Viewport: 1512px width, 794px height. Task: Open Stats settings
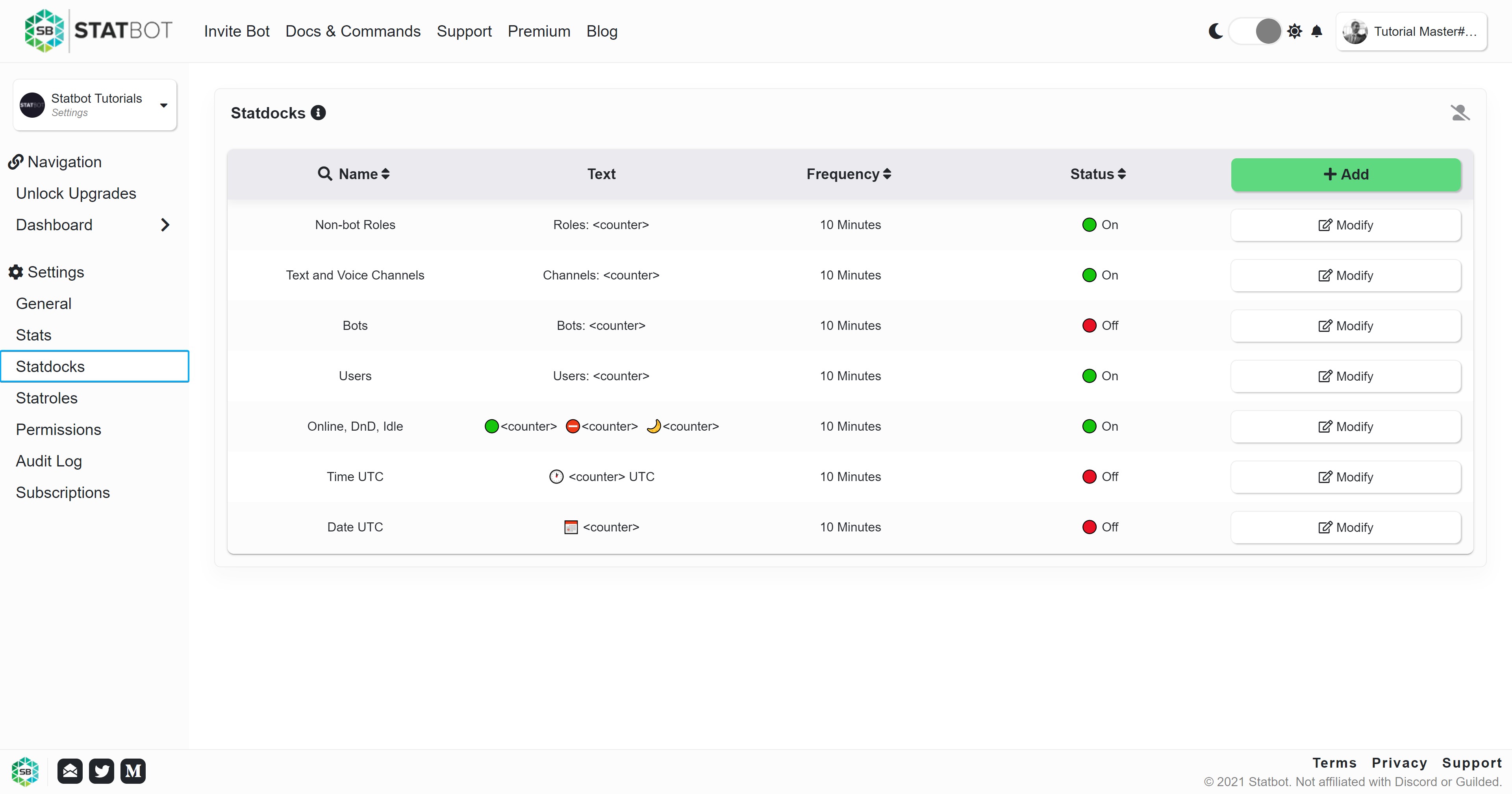pyautogui.click(x=33, y=335)
